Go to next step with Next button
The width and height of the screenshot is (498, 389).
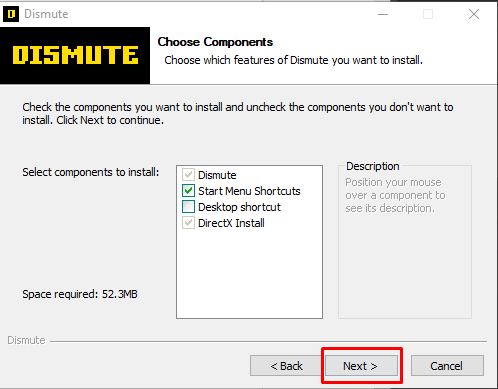pos(361,366)
